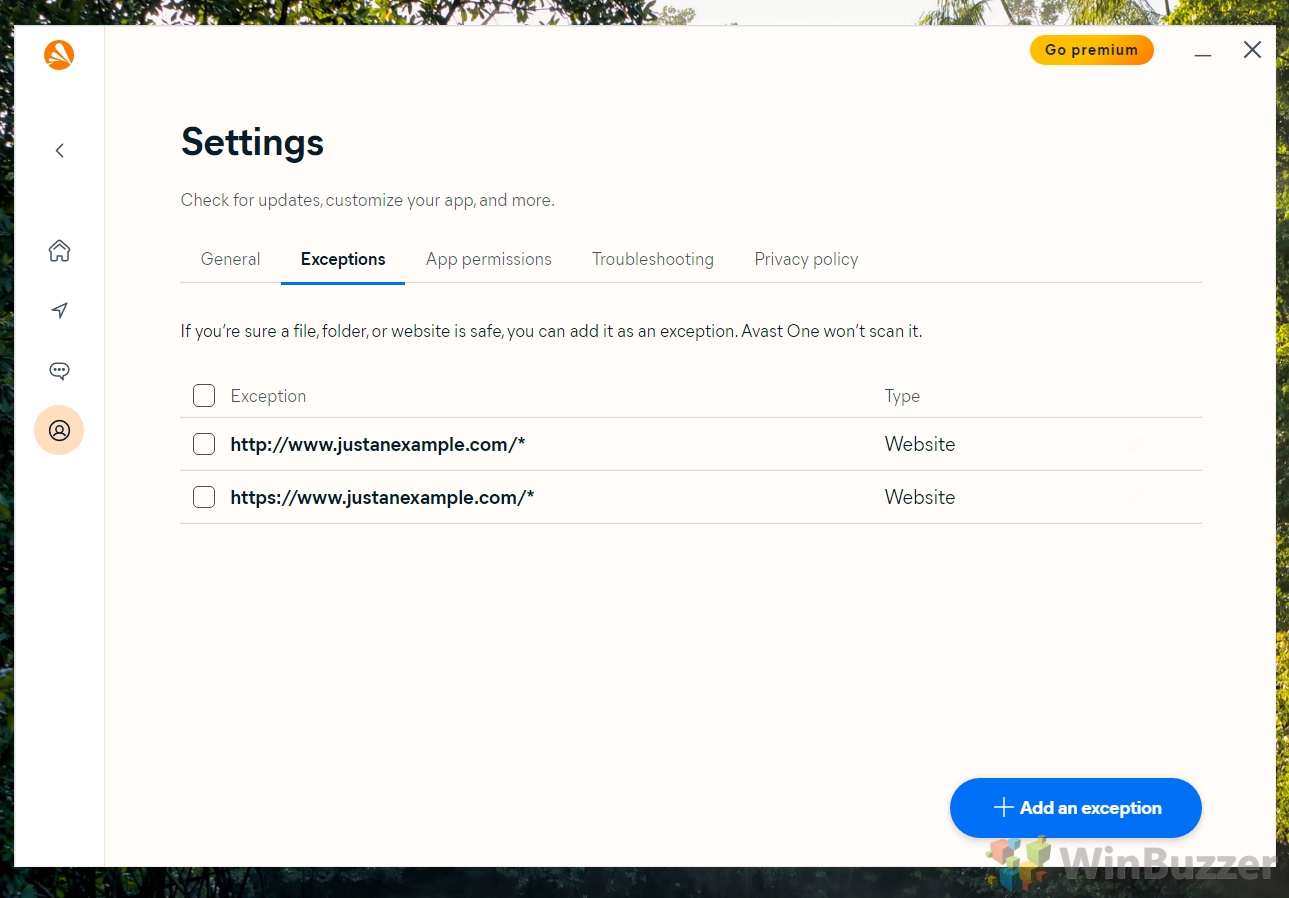Check the select-all Exception checkbox
The height and width of the screenshot is (898, 1289).
[x=203, y=395]
